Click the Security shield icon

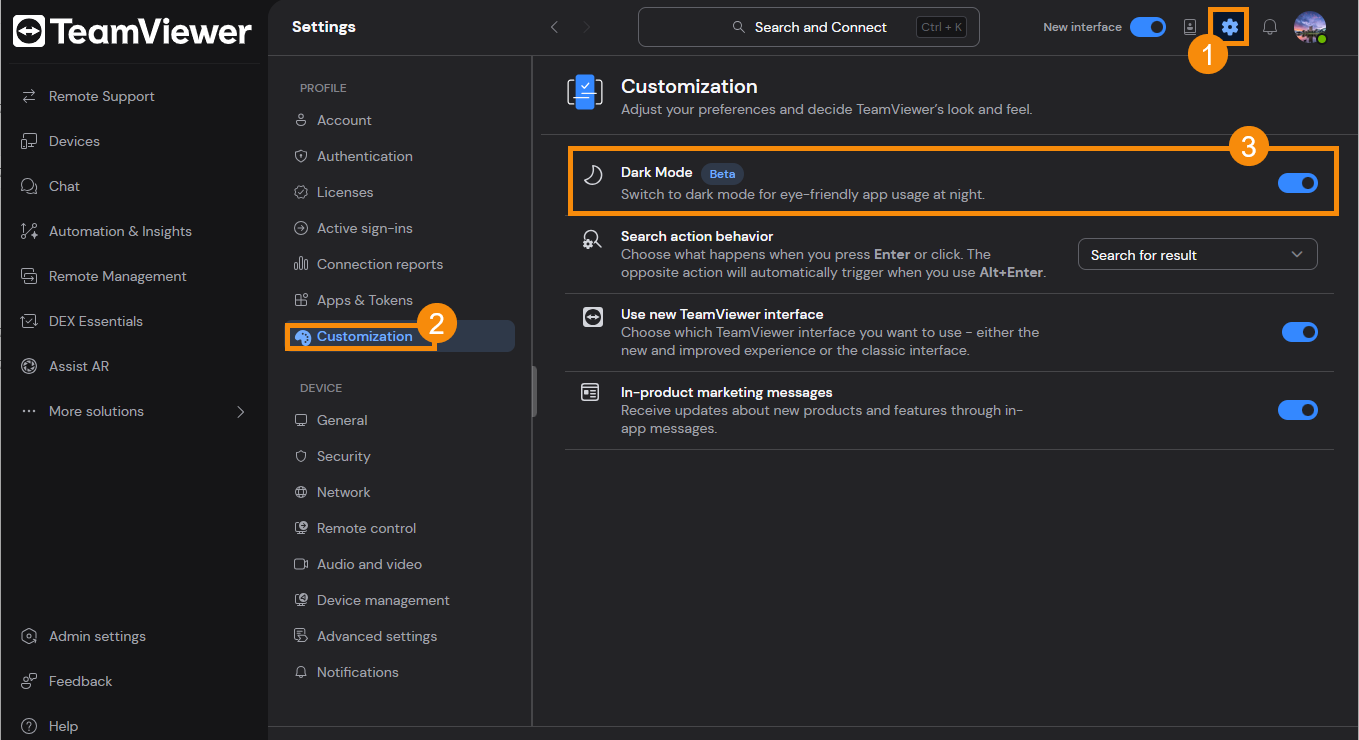coord(300,456)
